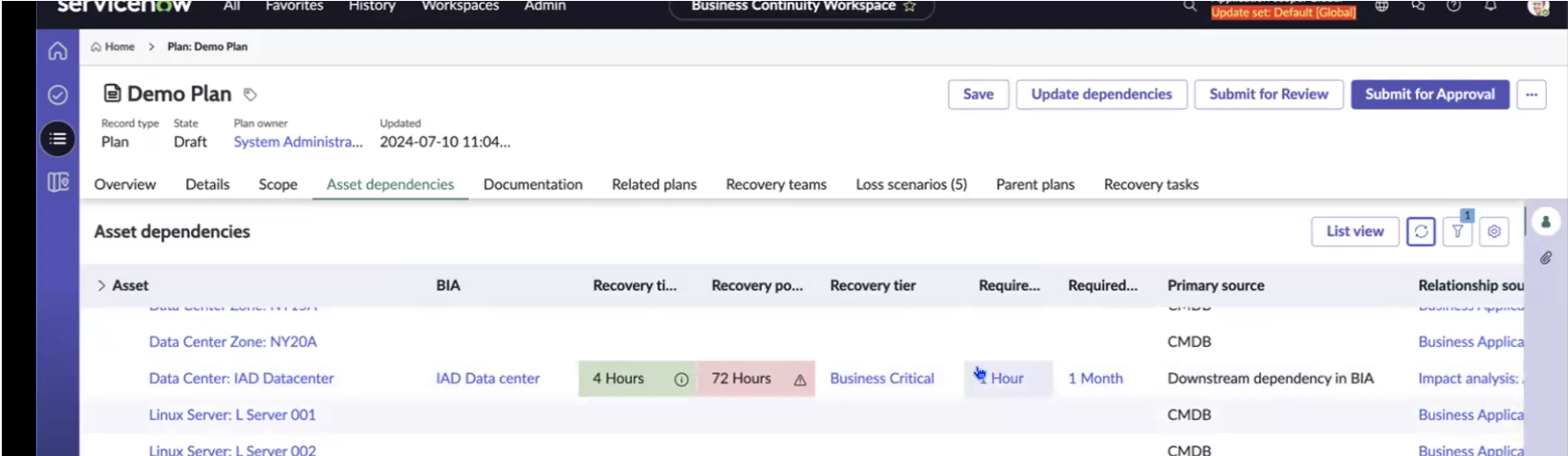Viewport: 1568px width, 456px height.
Task: Open the System Administrator plan owner link
Action: (x=298, y=142)
